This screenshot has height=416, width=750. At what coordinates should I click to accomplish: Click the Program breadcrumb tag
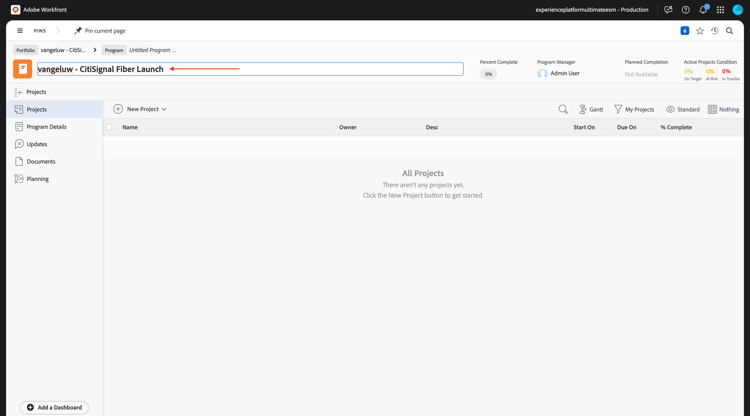[x=114, y=50]
